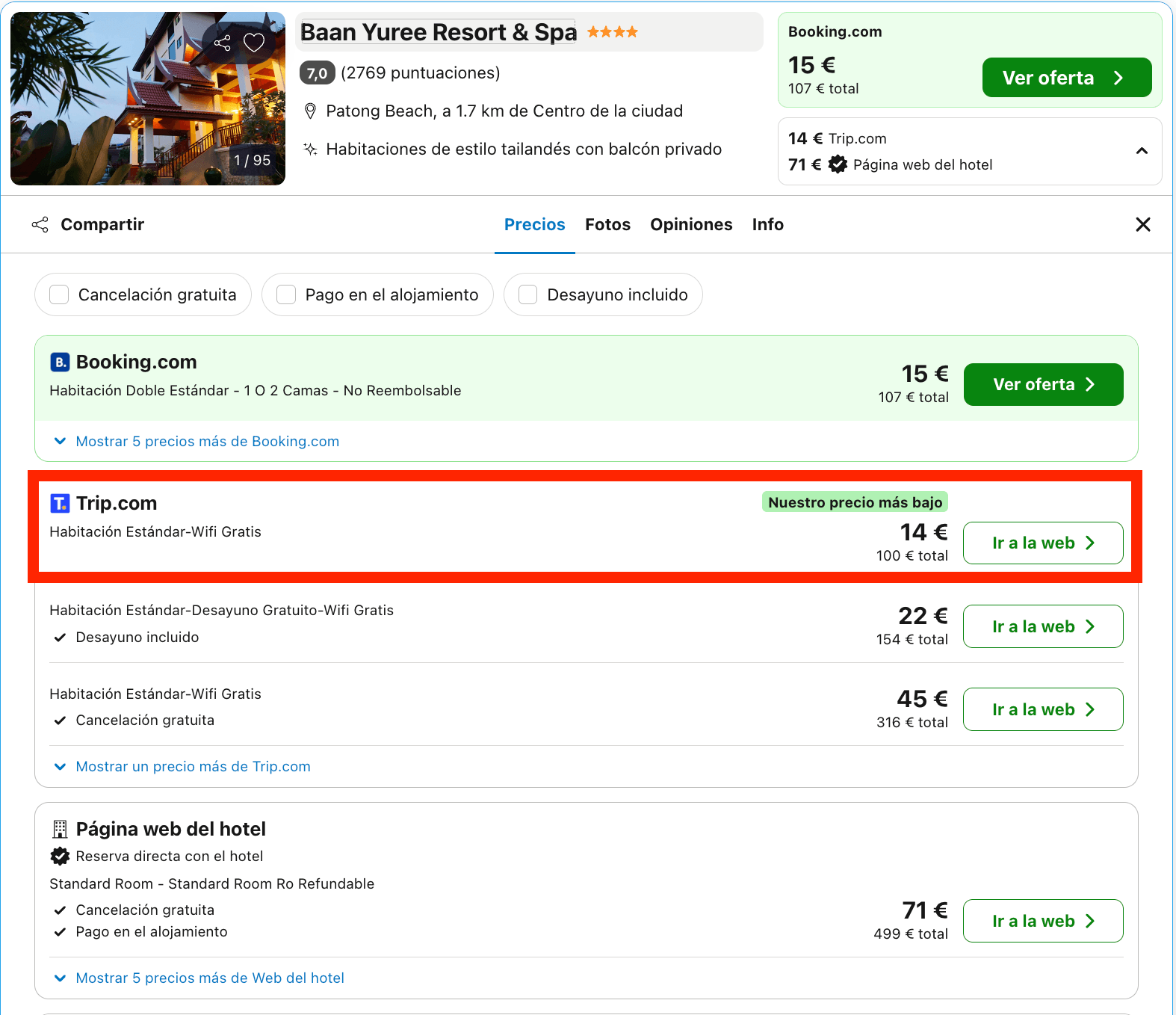Click Ver oferta in the top Booking.com card
Image resolution: width=1176 pixels, height=1015 pixels.
pyautogui.click(x=1066, y=78)
